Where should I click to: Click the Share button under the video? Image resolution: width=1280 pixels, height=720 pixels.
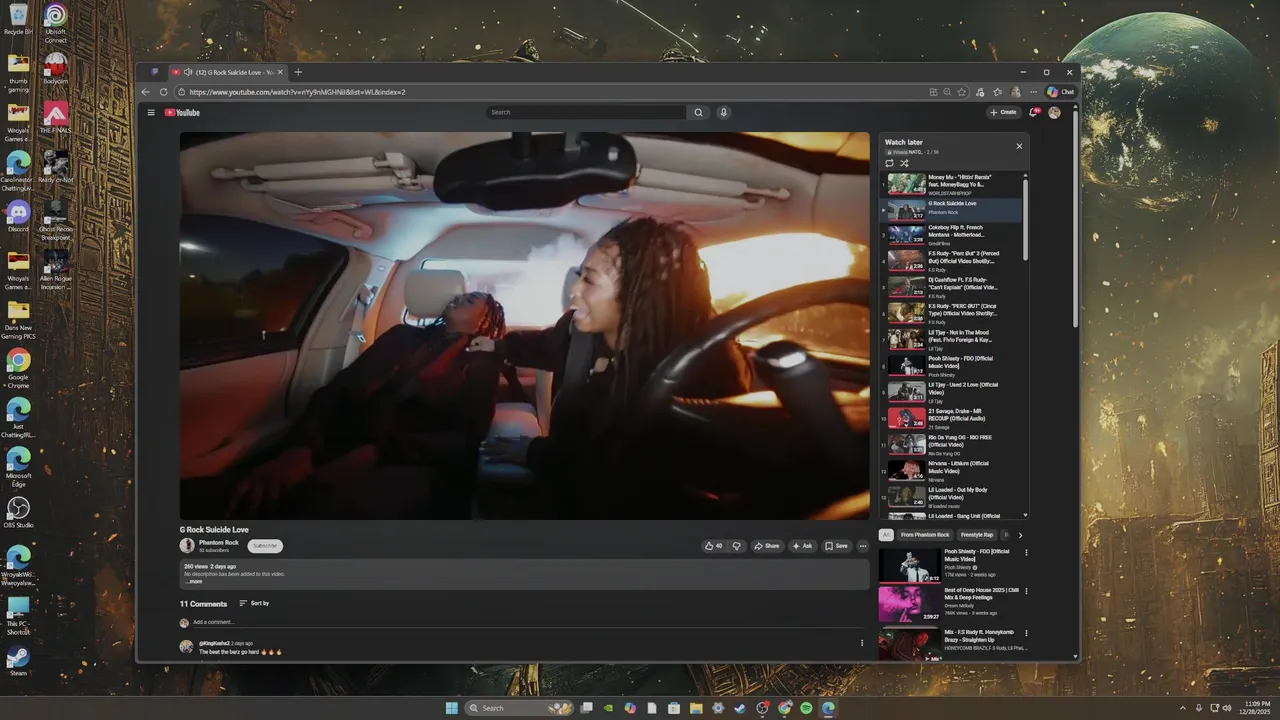[x=767, y=546]
